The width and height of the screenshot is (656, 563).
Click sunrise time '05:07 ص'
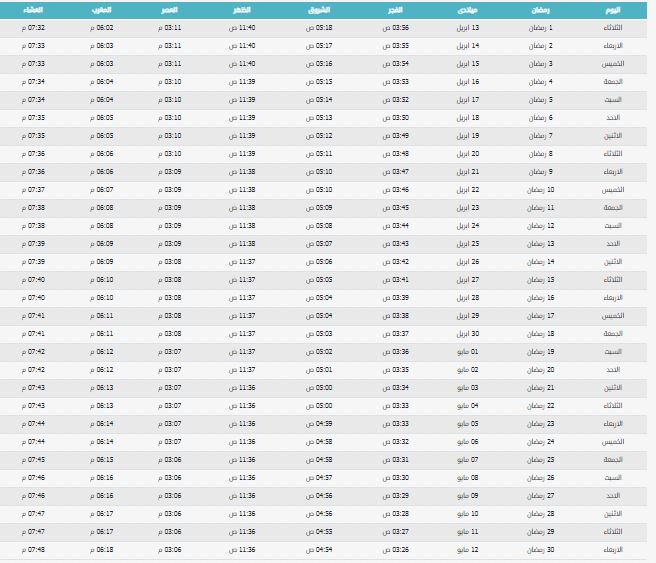pyautogui.click(x=319, y=244)
